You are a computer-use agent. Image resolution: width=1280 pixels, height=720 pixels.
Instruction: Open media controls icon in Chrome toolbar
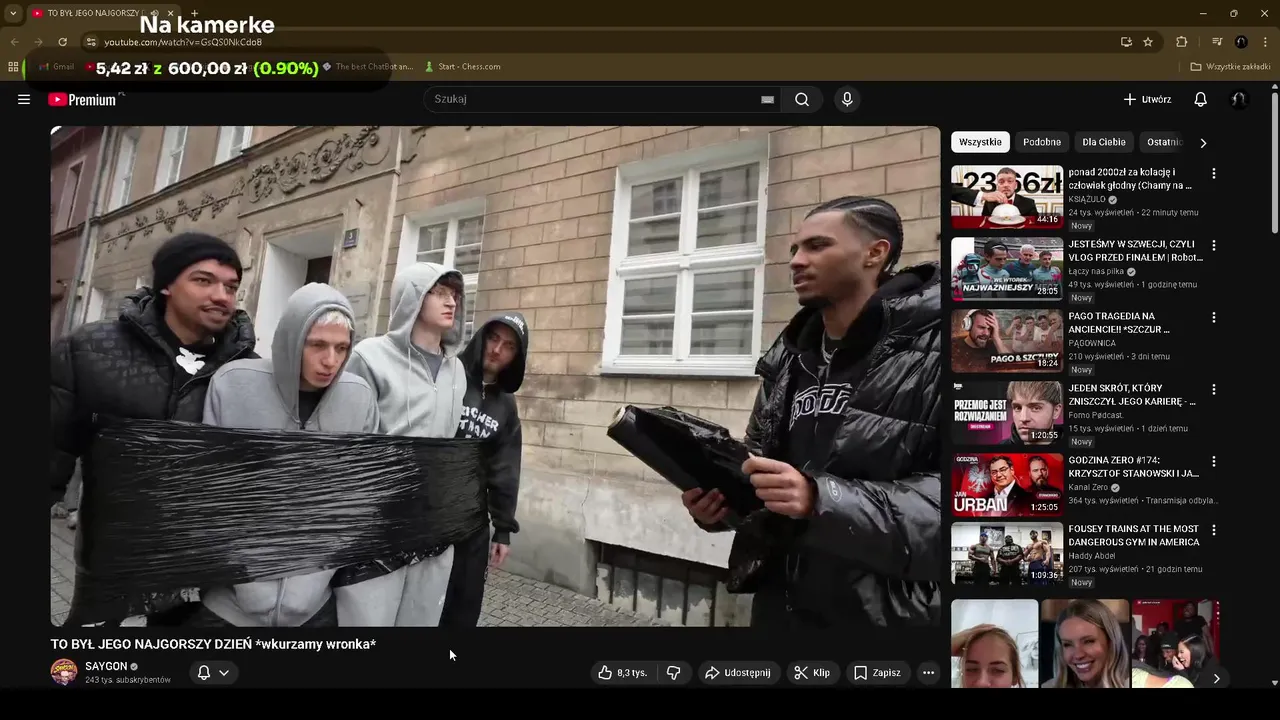[1217, 42]
